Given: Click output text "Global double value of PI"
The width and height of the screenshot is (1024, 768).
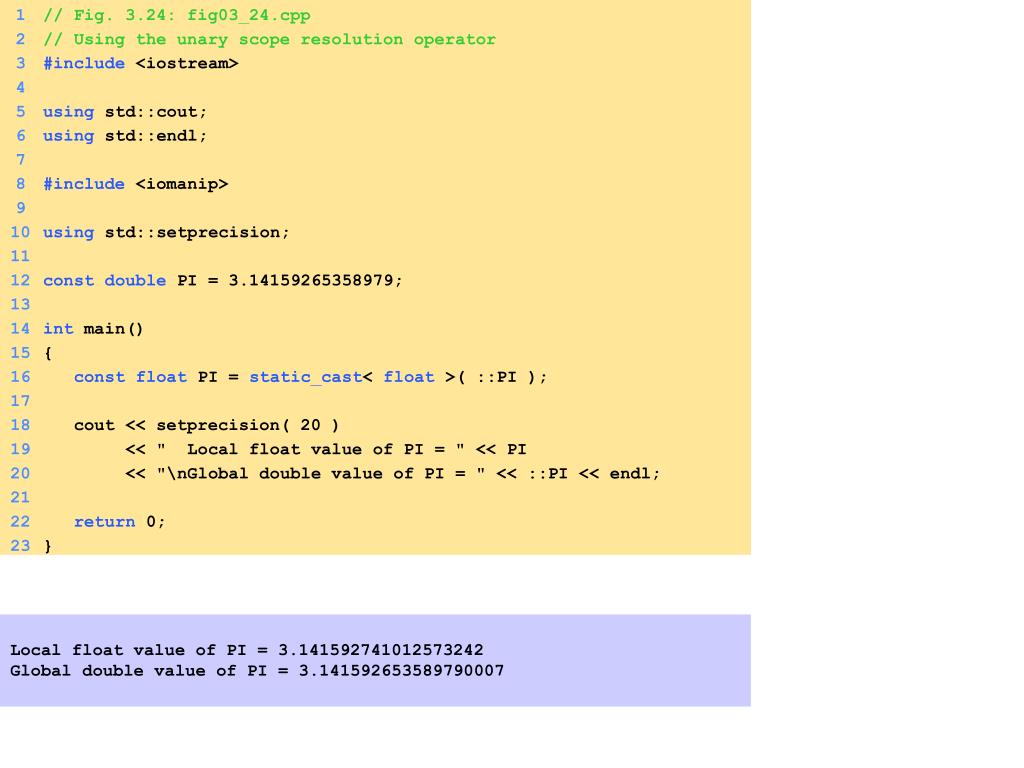Looking at the screenshot, I should [138, 671].
